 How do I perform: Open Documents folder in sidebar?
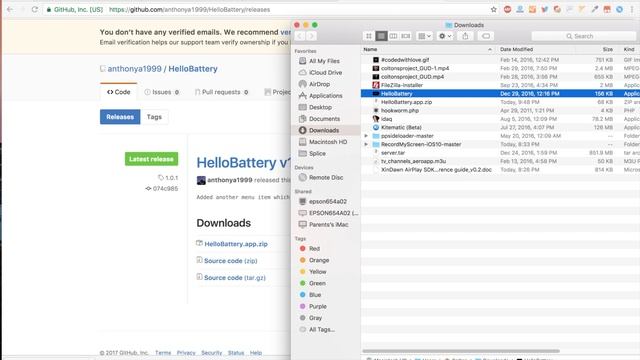324,119
